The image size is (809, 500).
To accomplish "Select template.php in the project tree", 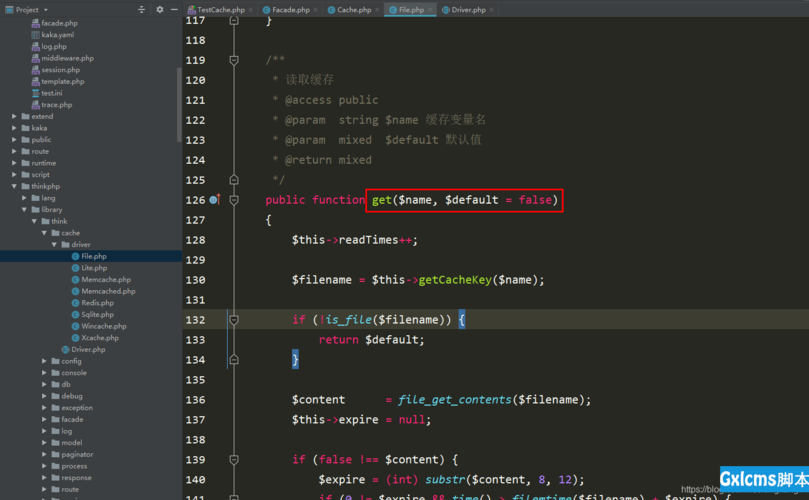I will (62, 82).
